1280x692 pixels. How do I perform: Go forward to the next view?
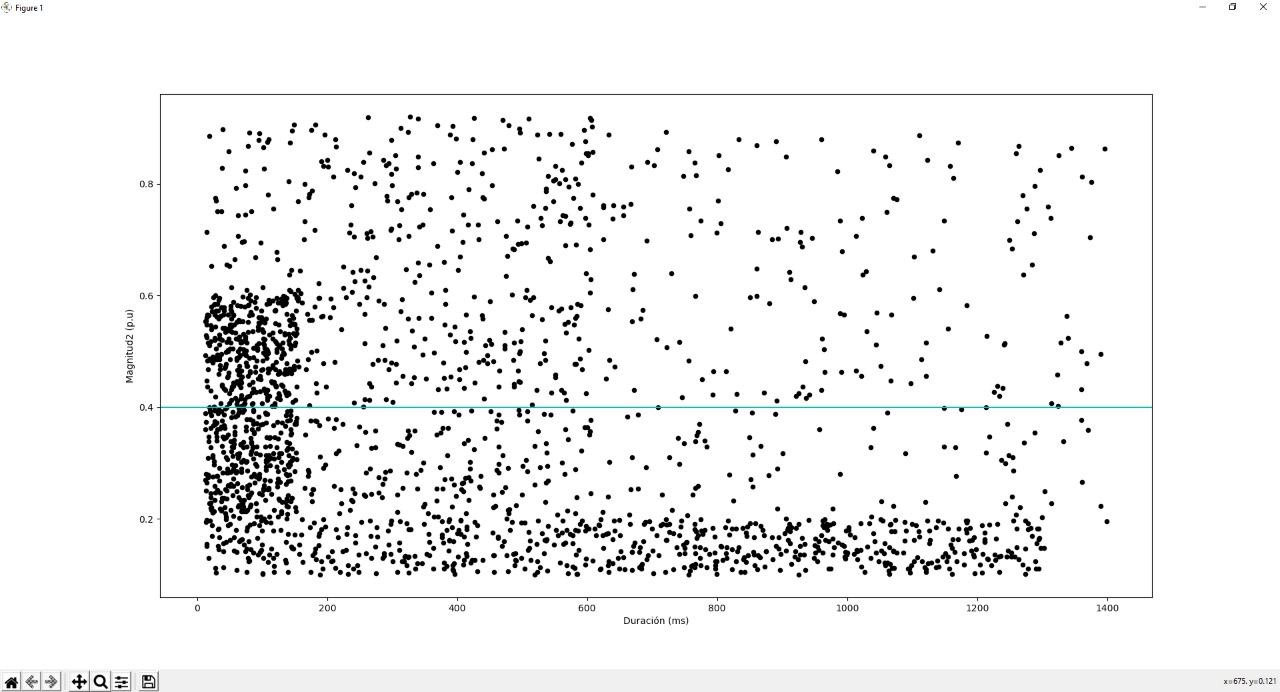coord(52,682)
